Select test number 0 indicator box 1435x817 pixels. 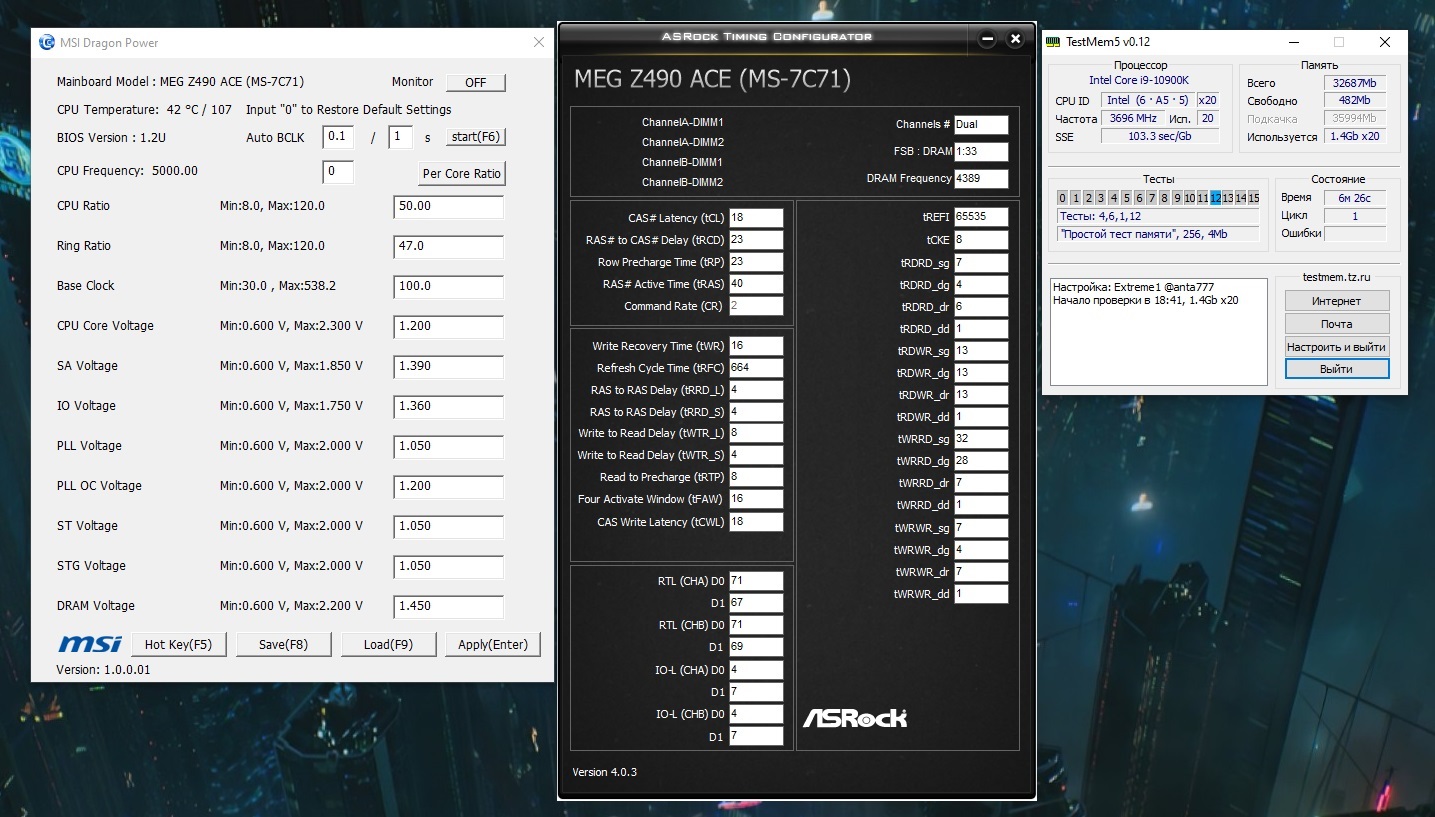[1062, 198]
